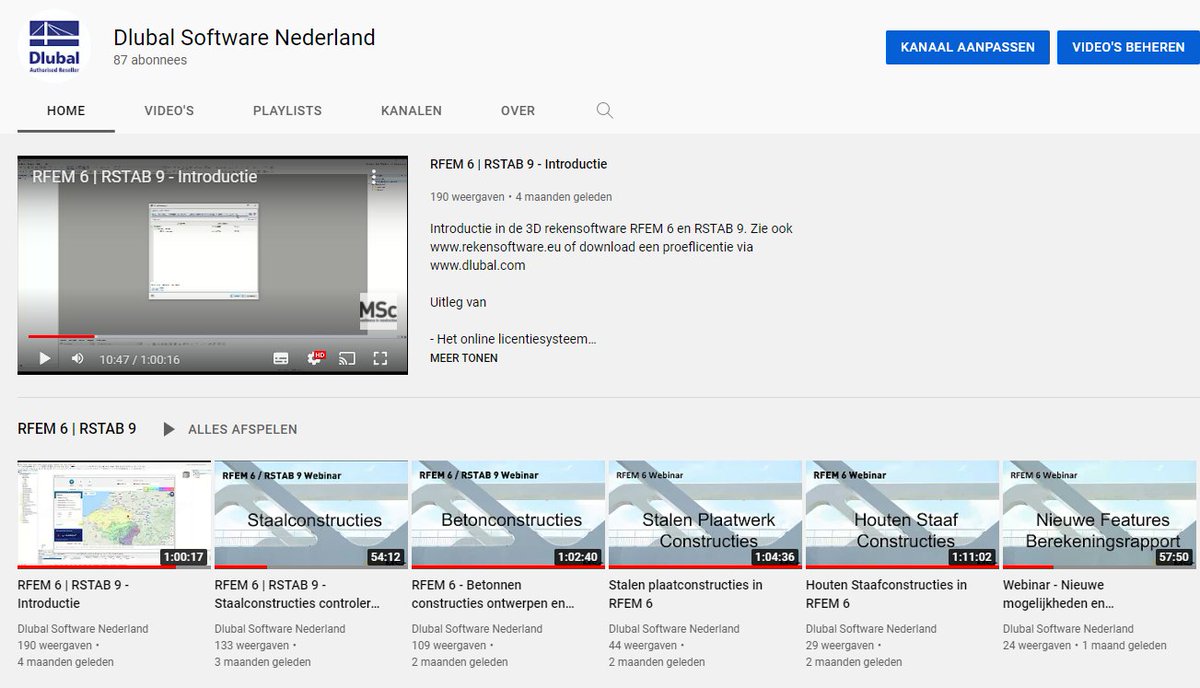Image resolution: width=1200 pixels, height=688 pixels.
Task: Click ALLES AFSPELEN link
Action: [243, 429]
